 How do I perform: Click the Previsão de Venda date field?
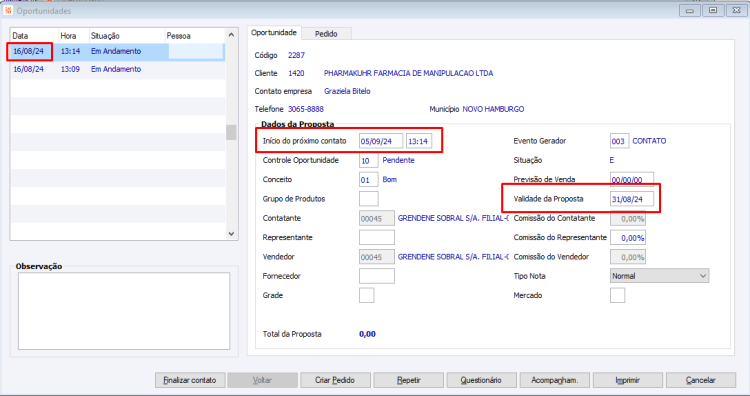point(632,180)
